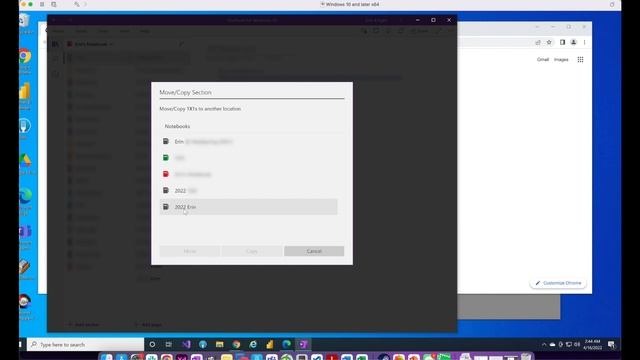Screen dimensions: 640x360
Task: Open Task View on taskbar
Action: click(169, 344)
